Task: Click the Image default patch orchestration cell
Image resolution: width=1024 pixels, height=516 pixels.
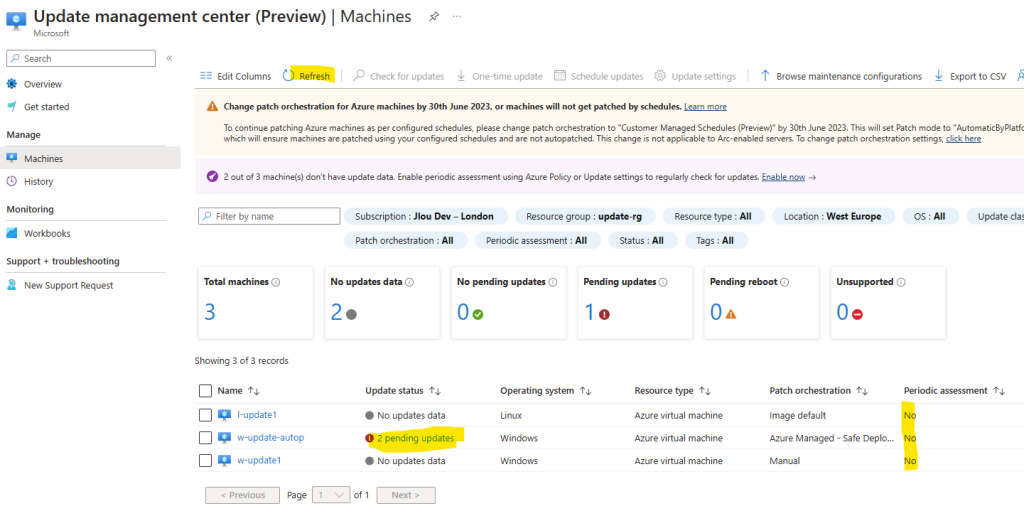Action: pyautogui.click(x=797, y=415)
